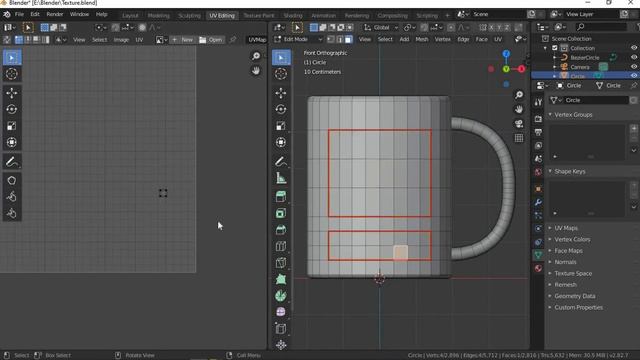The height and width of the screenshot is (360, 640).
Task: Click the blue Z axis gizmo handle
Action: tap(506, 54)
